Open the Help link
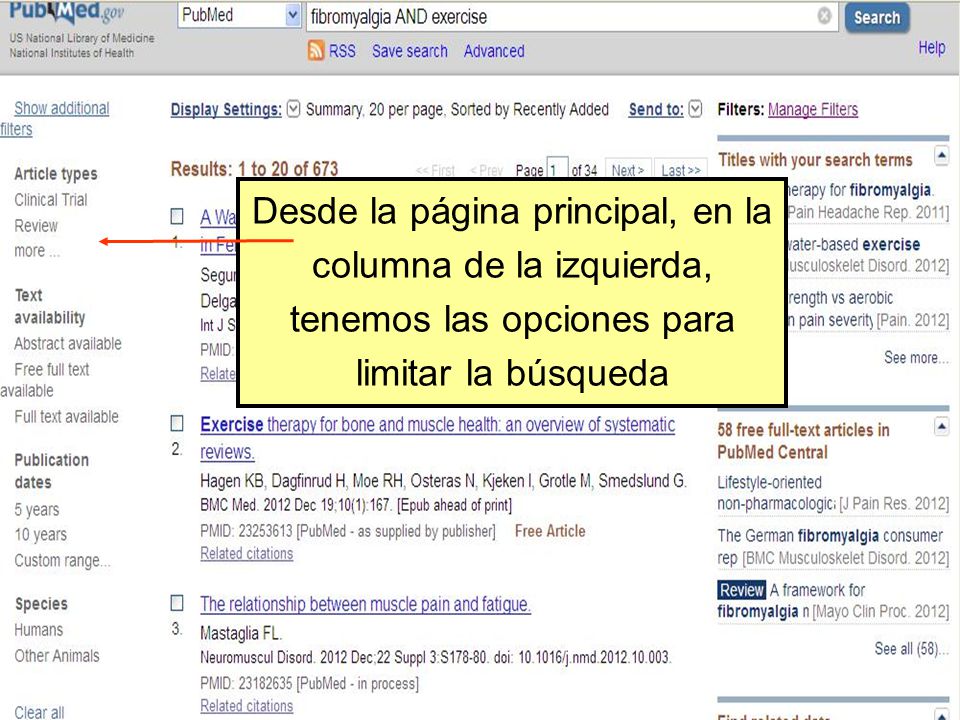 (931, 48)
